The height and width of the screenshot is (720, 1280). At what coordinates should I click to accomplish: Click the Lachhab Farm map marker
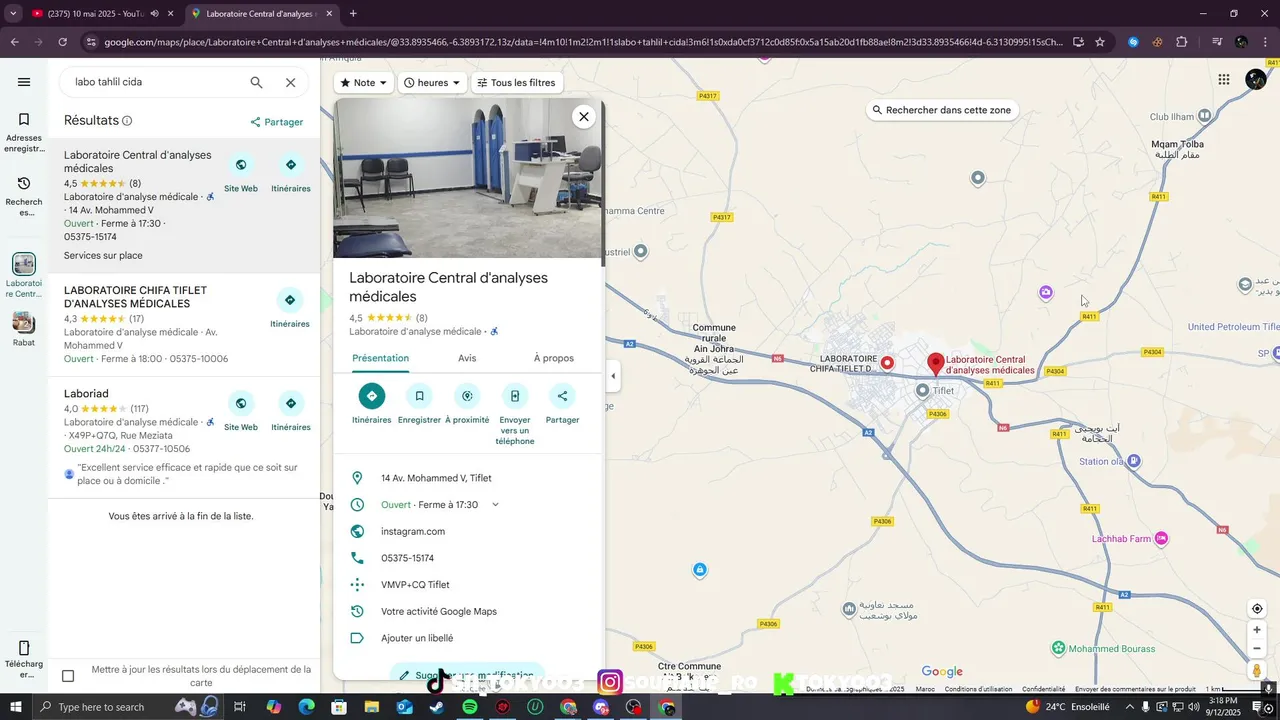tap(1161, 539)
